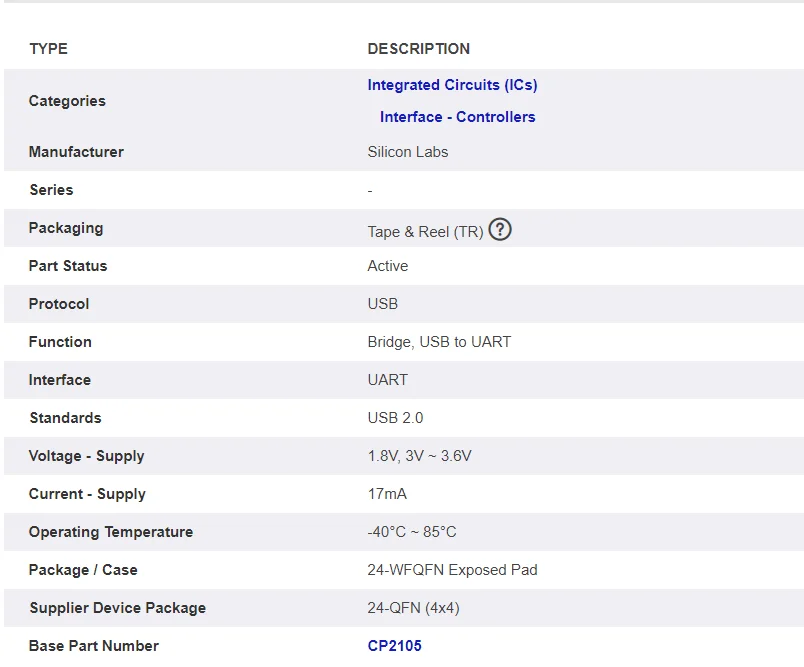Click the Current - Supply value 17mA

pyautogui.click(x=389, y=494)
